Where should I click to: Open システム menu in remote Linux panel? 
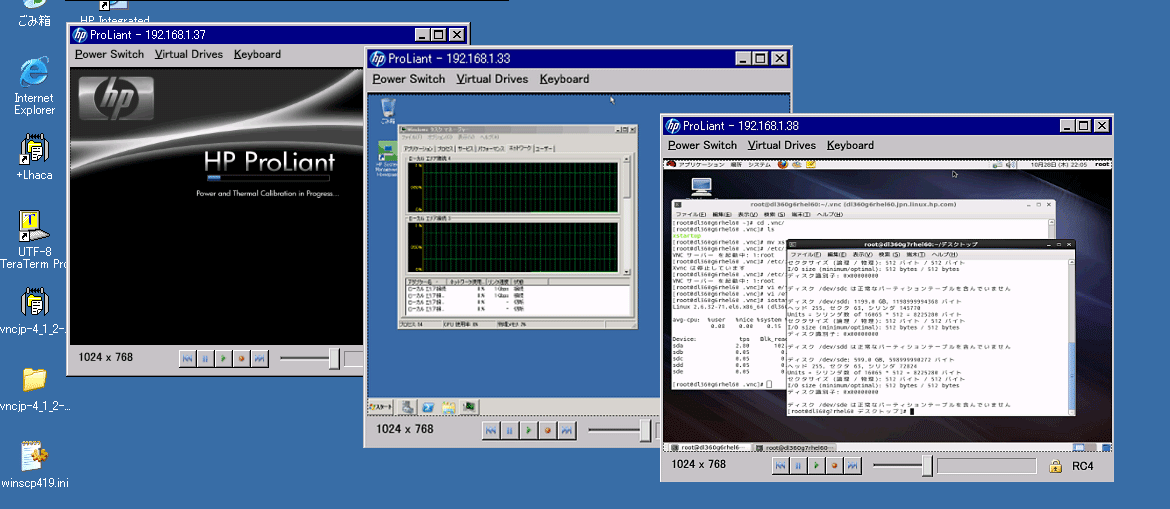pos(760,164)
